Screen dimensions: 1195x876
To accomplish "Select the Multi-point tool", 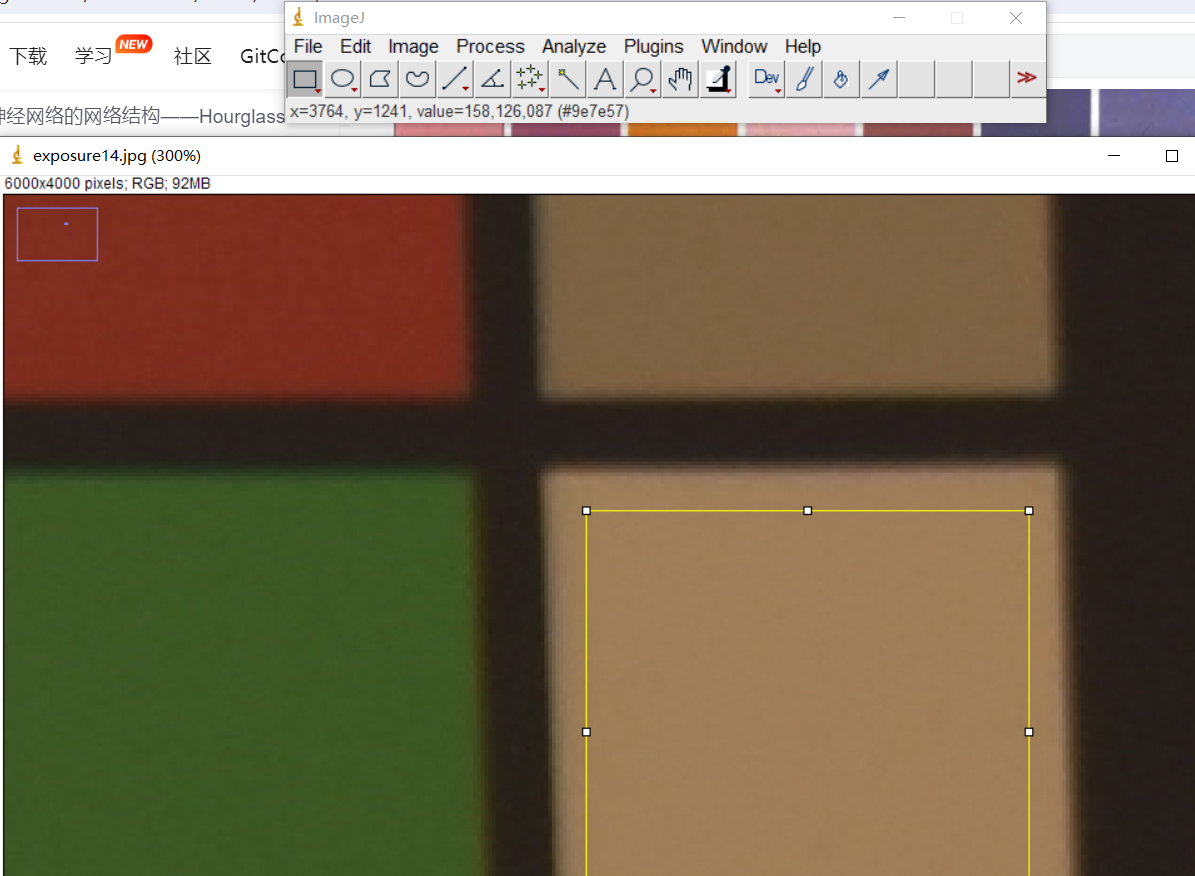I will click(529, 79).
